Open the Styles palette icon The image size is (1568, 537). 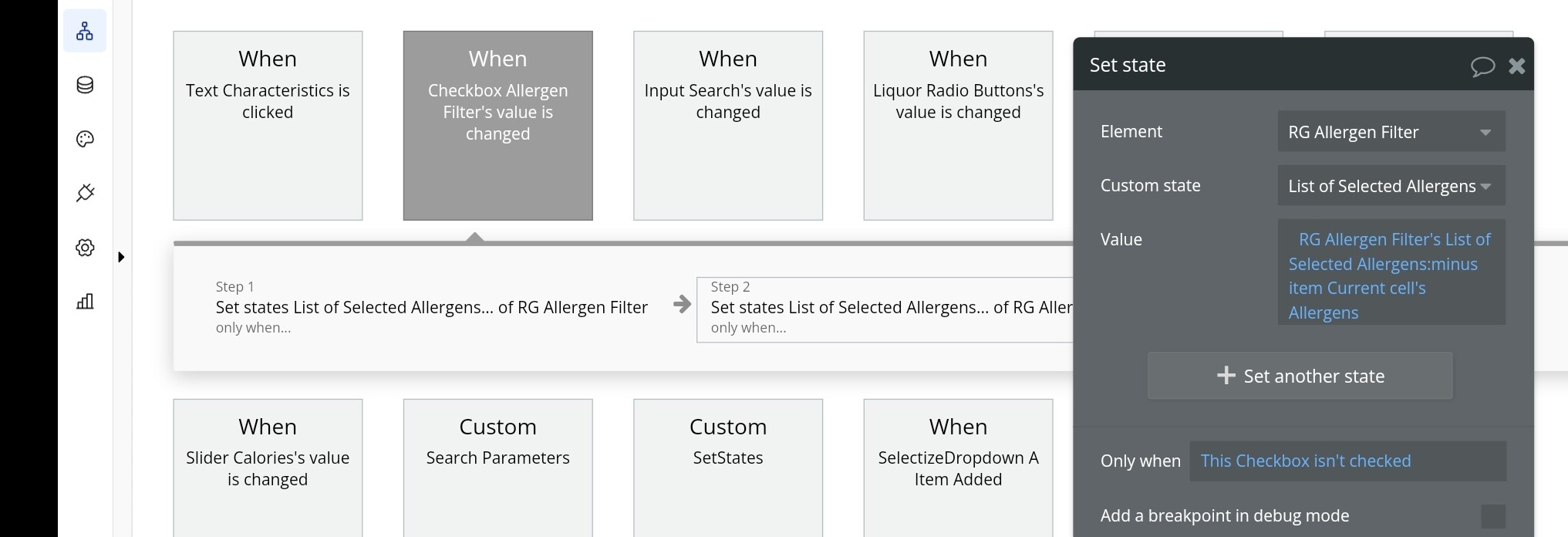[x=85, y=139]
